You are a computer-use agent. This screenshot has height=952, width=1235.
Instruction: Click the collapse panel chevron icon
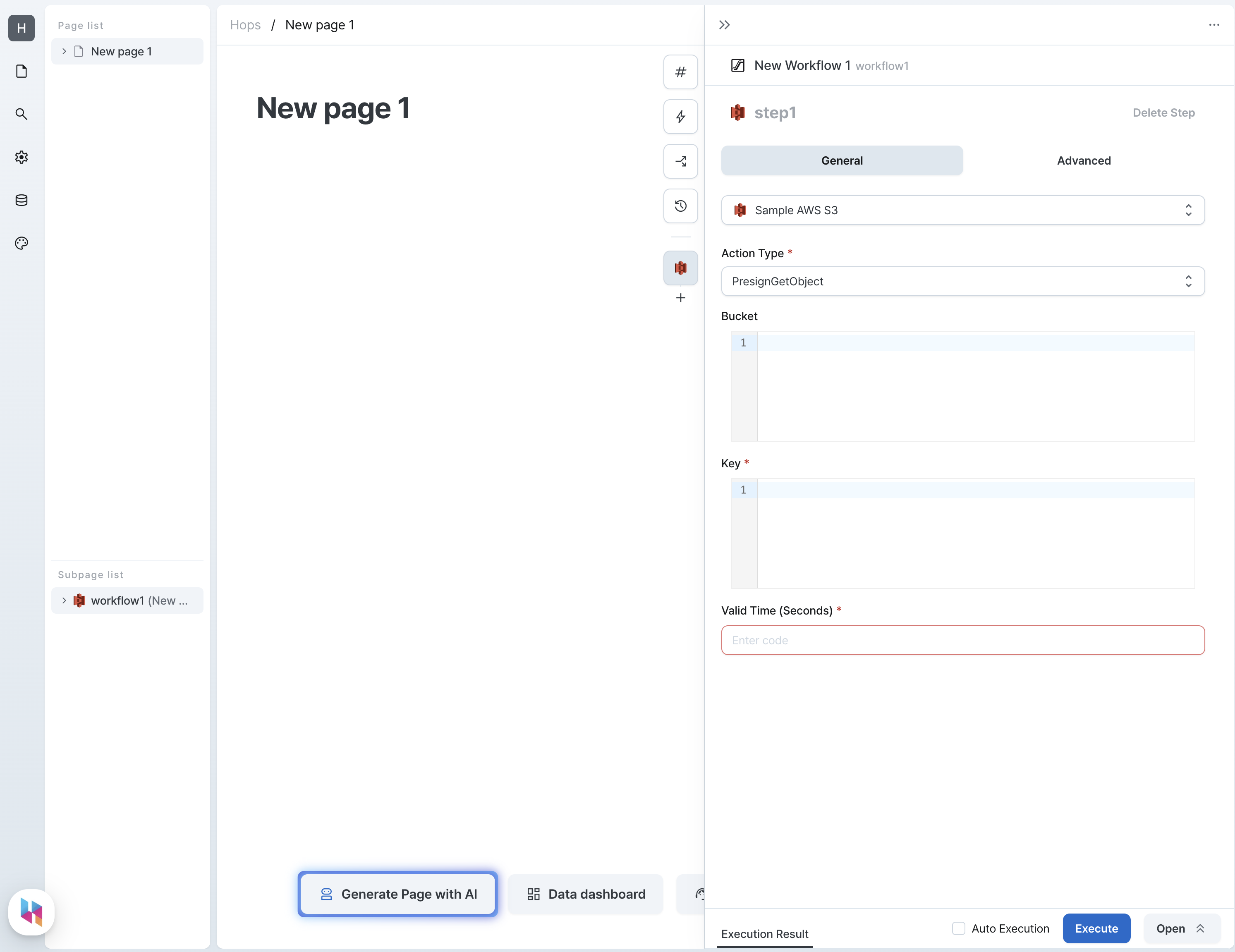coord(724,25)
